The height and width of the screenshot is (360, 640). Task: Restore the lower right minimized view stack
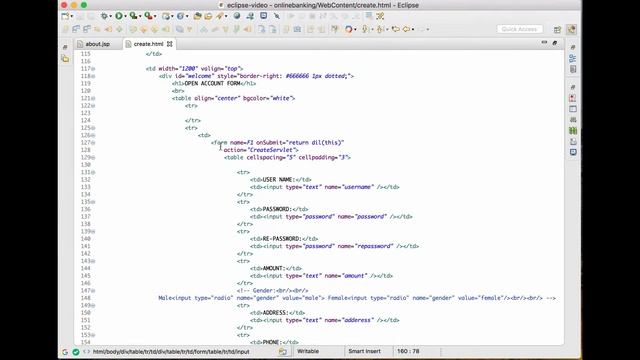pyautogui.click(x=573, y=87)
